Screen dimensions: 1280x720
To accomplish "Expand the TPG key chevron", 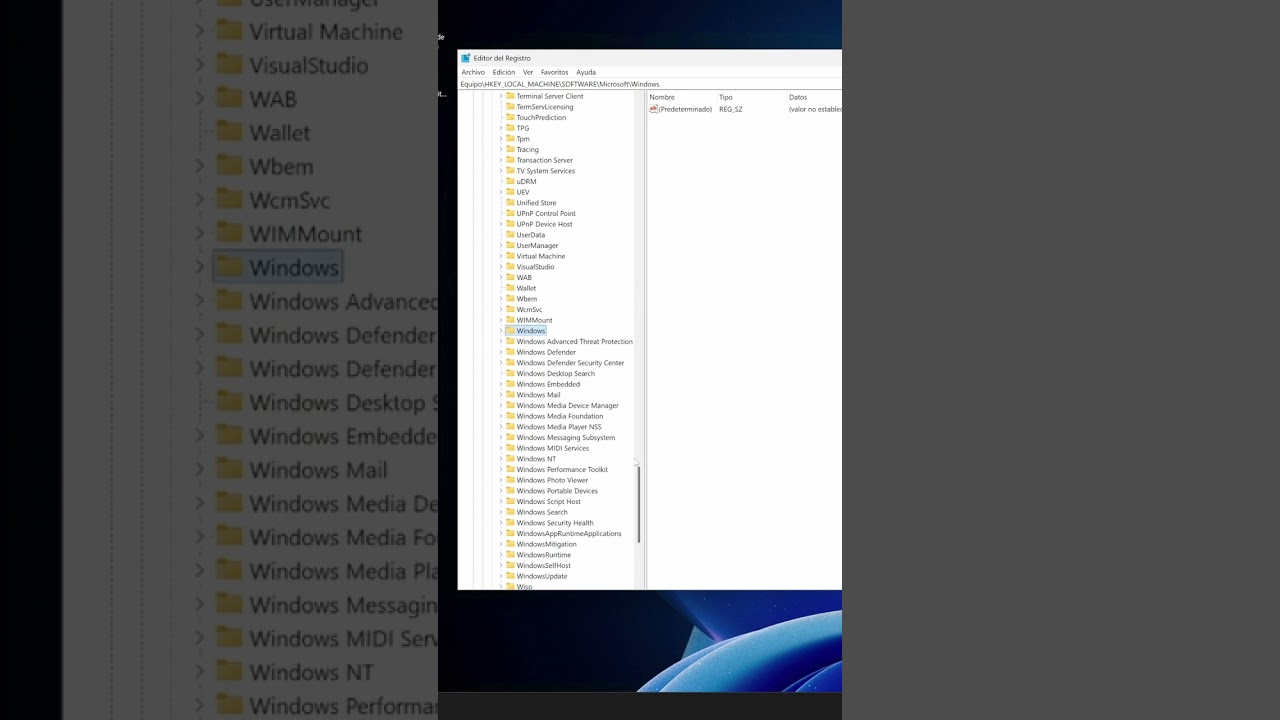I will (x=501, y=128).
